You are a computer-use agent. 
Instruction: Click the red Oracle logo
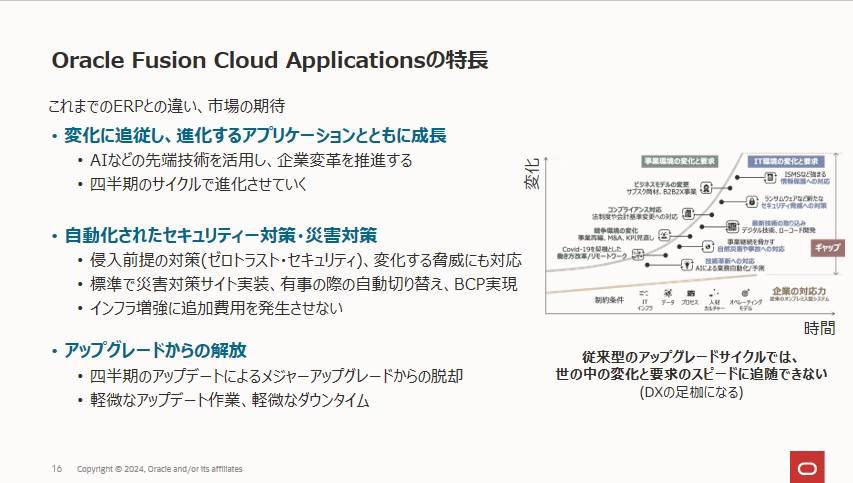(807, 467)
